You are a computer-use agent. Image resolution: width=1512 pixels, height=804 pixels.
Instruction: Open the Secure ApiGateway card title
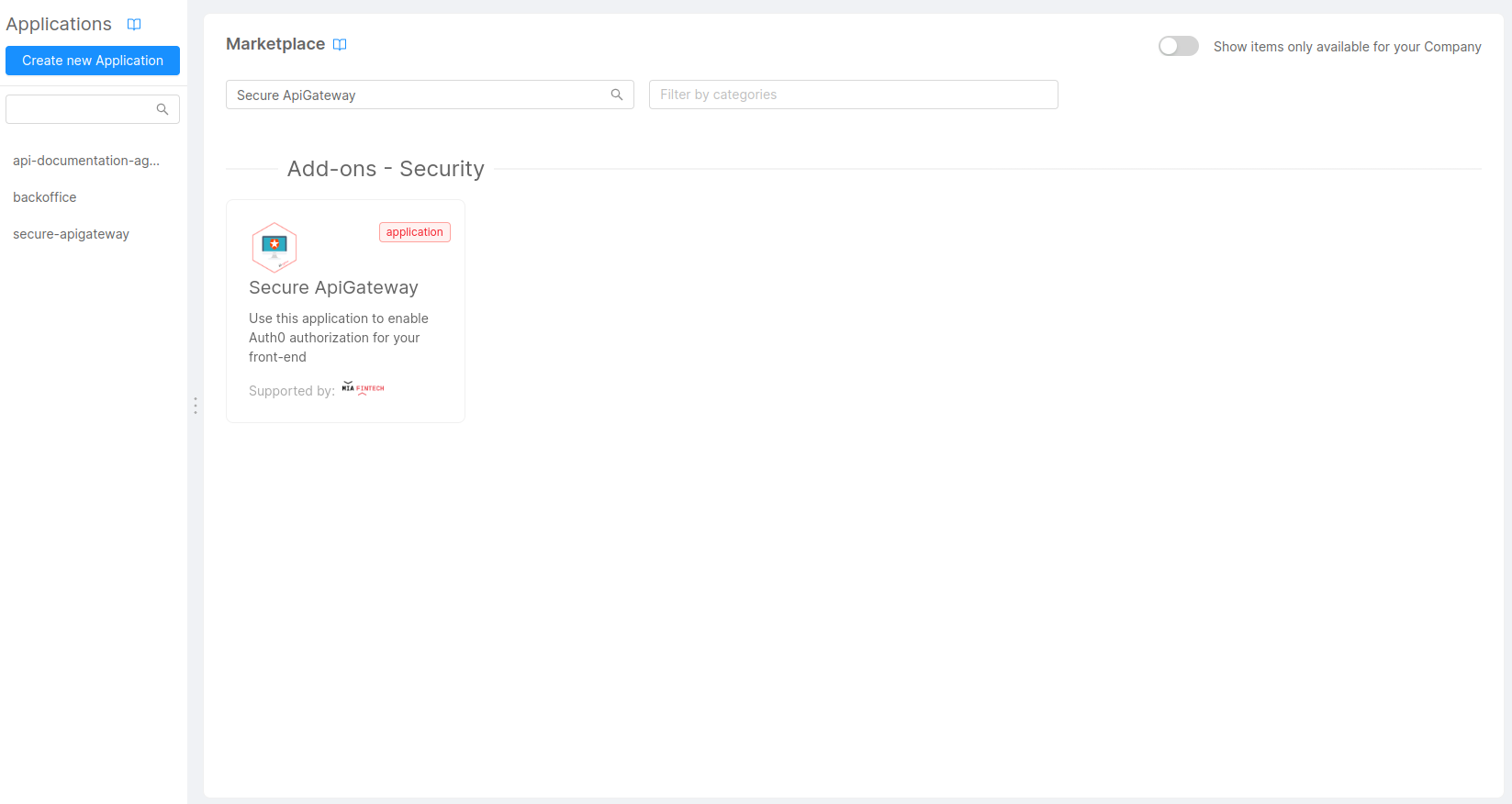[x=333, y=287]
